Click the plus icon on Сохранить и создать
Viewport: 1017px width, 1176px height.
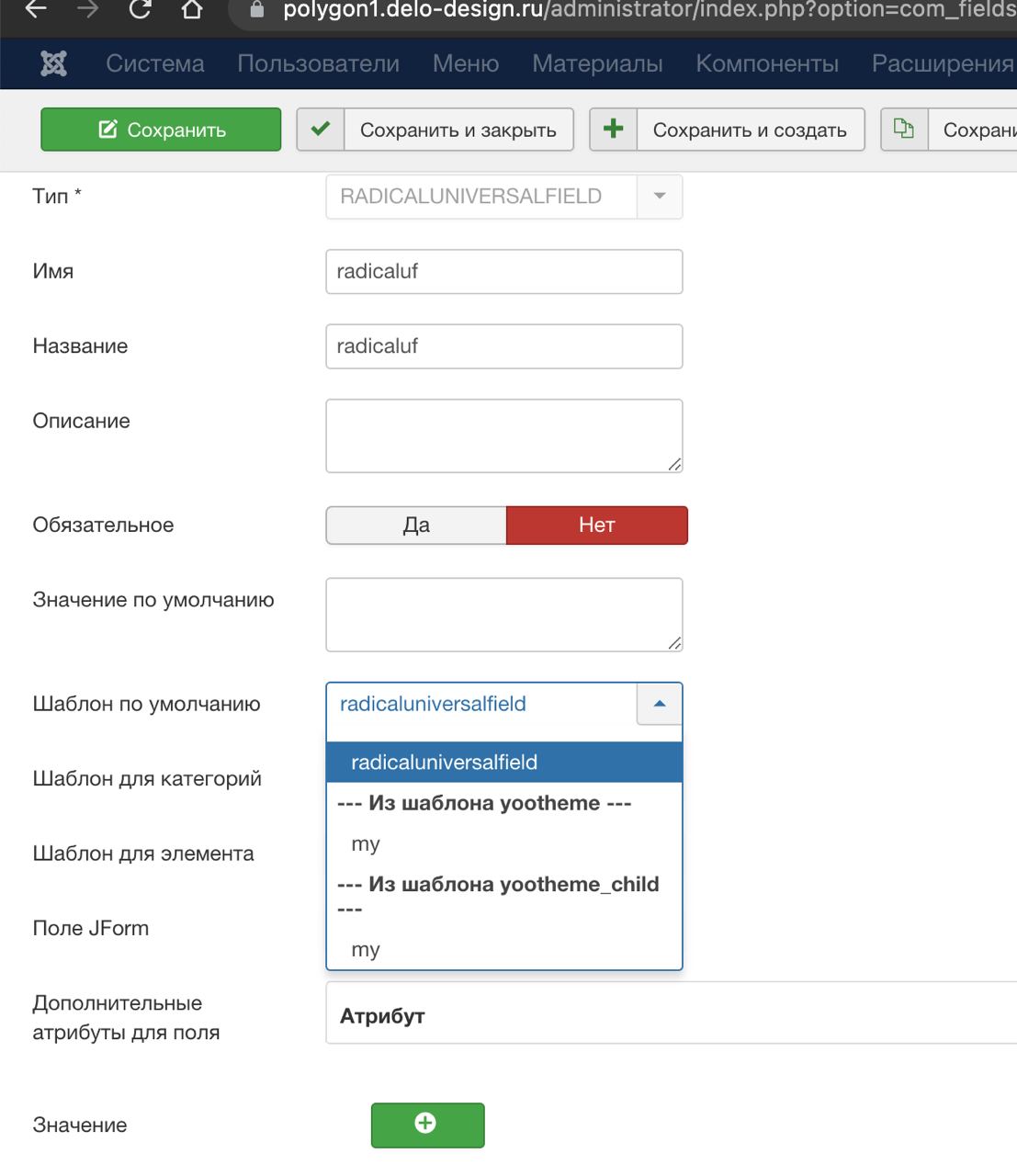[613, 130]
